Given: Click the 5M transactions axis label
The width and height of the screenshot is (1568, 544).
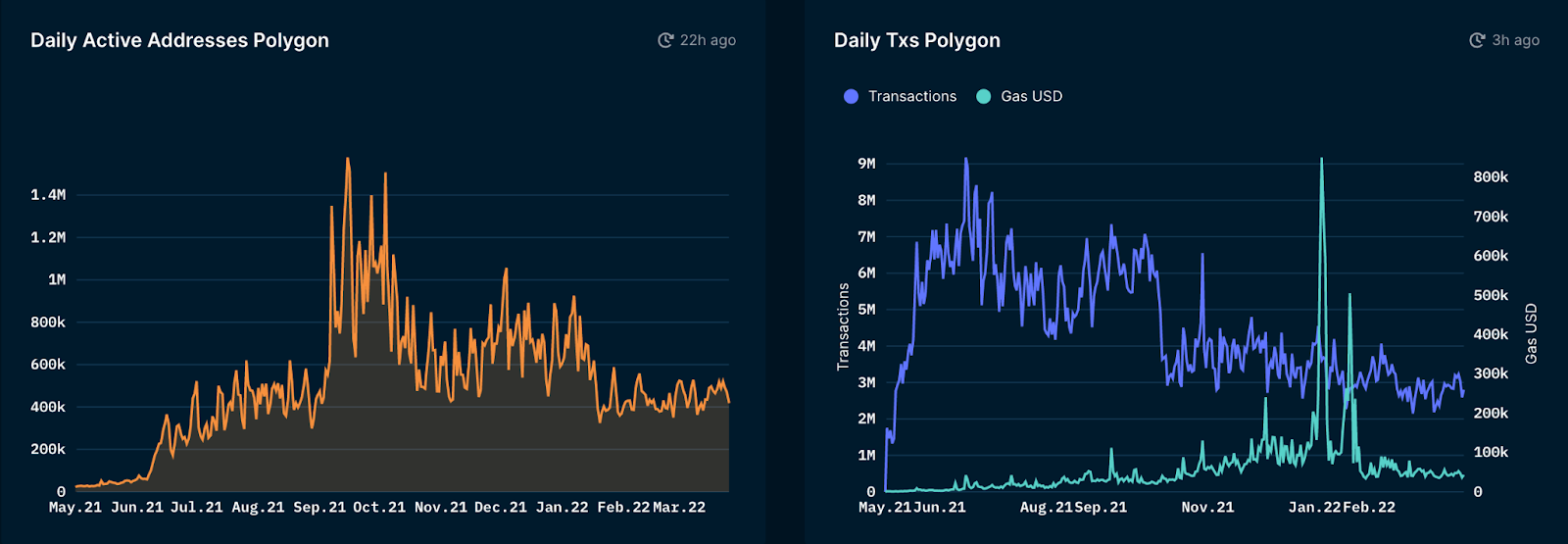Looking at the screenshot, I should [x=866, y=309].
